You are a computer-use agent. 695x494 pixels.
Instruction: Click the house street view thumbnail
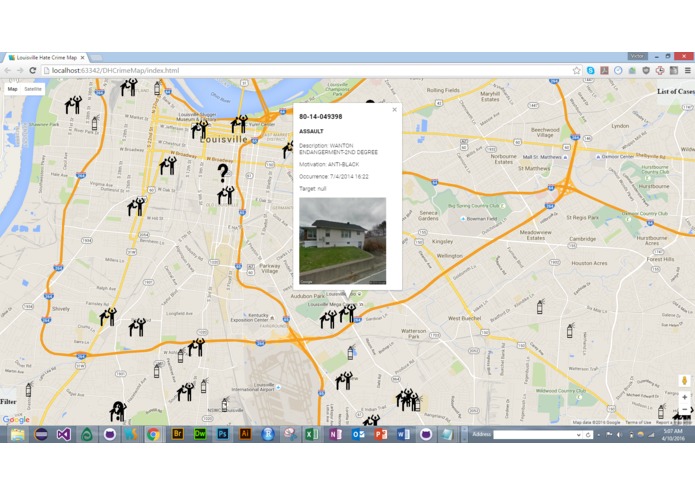(x=343, y=241)
